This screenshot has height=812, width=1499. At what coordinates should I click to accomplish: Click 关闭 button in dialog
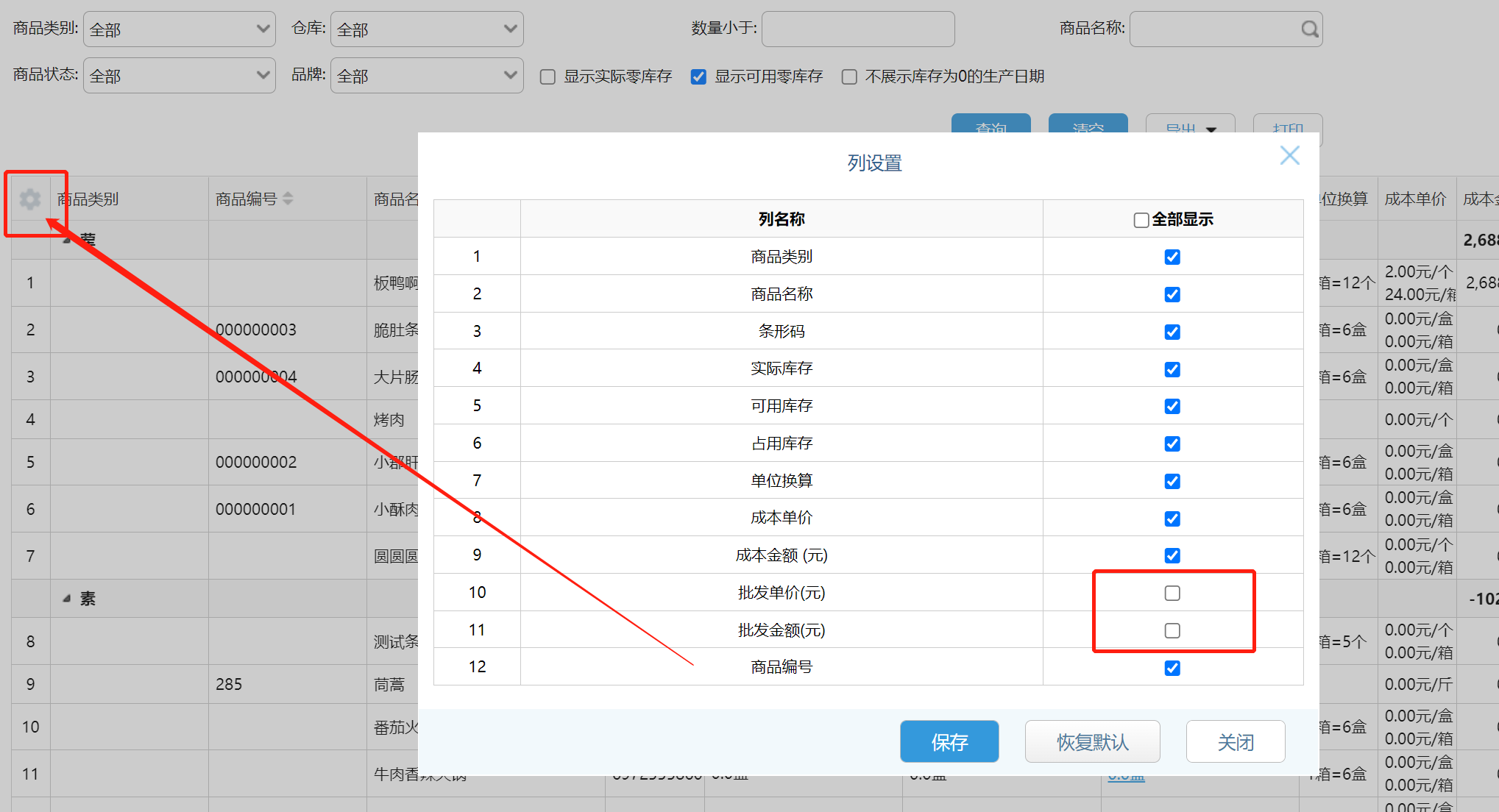pos(1236,741)
